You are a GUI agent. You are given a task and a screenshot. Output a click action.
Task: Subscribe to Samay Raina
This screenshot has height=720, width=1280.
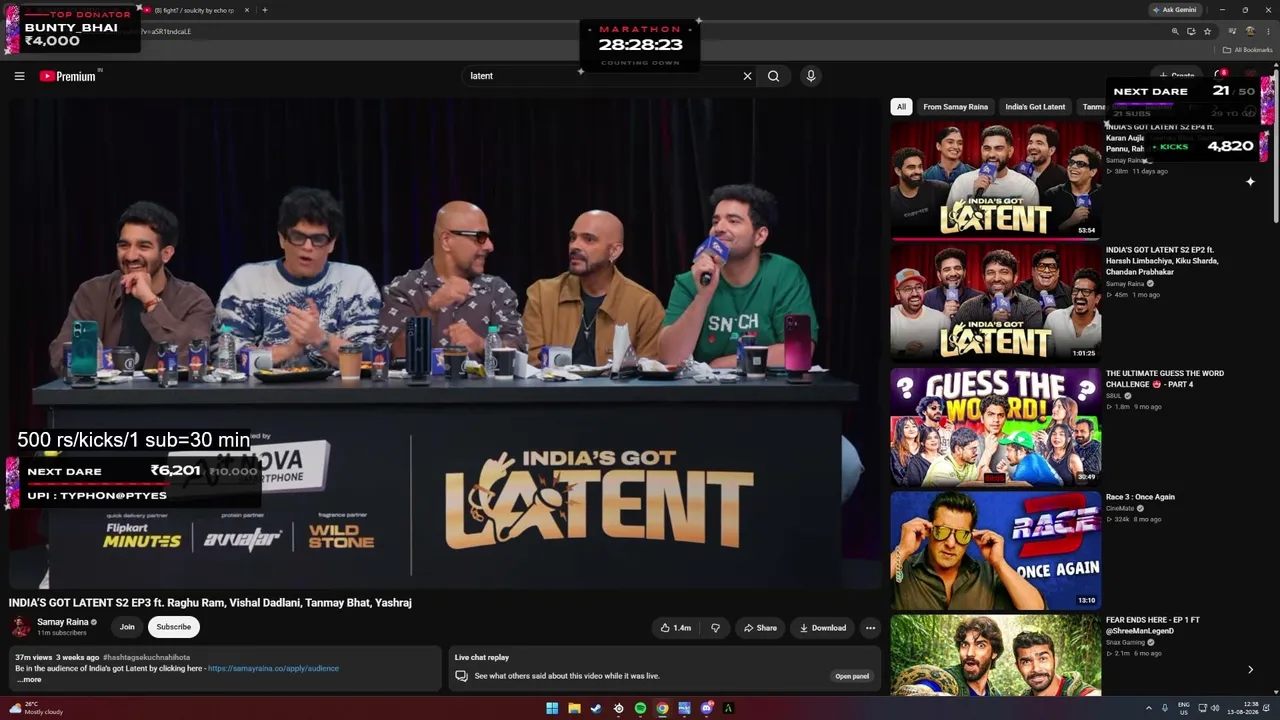click(x=173, y=627)
